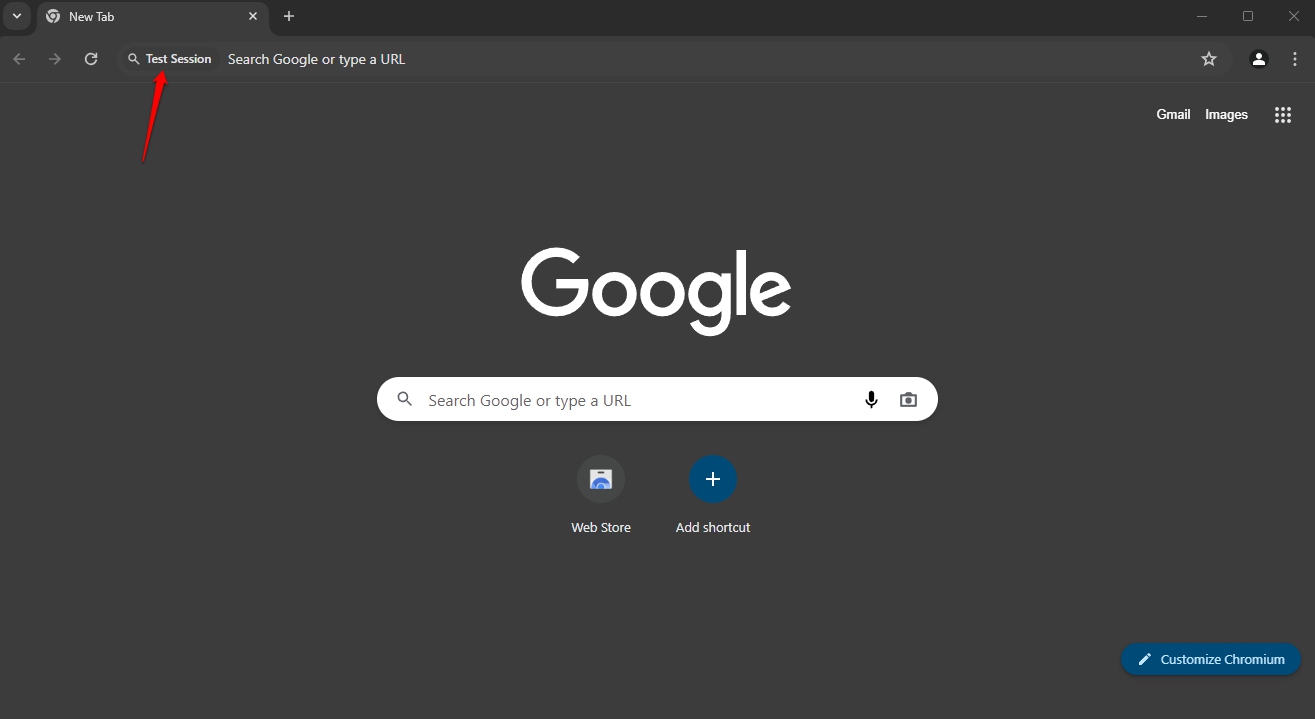This screenshot has height=719, width=1315.
Task: Open the profile avatar menu
Action: pyautogui.click(x=1259, y=59)
